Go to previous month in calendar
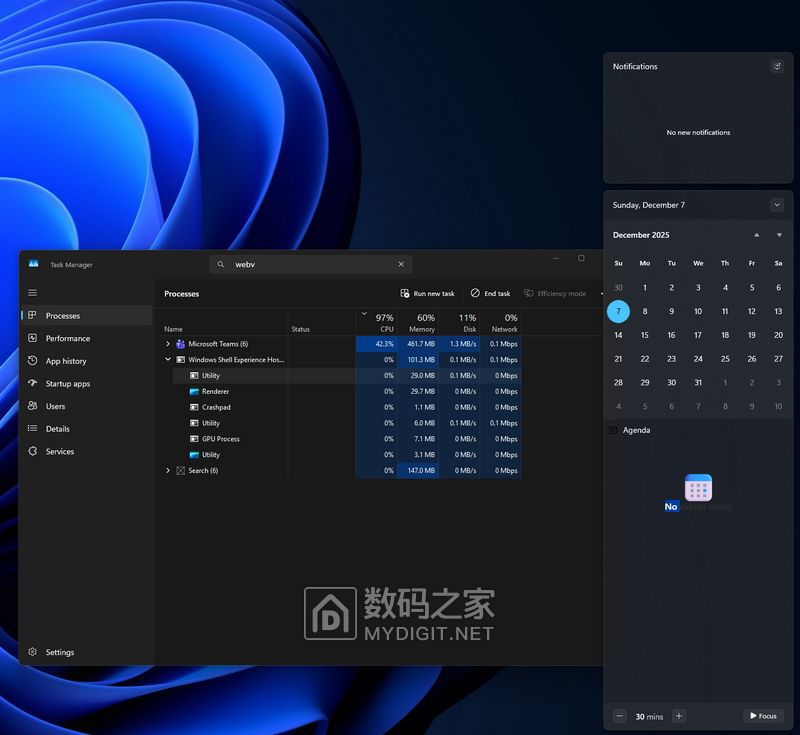Image resolution: width=800 pixels, height=735 pixels. pyautogui.click(x=757, y=235)
